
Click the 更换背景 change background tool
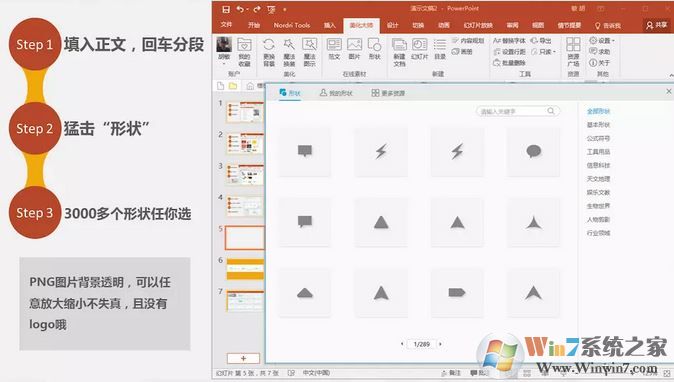click(x=269, y=52)
